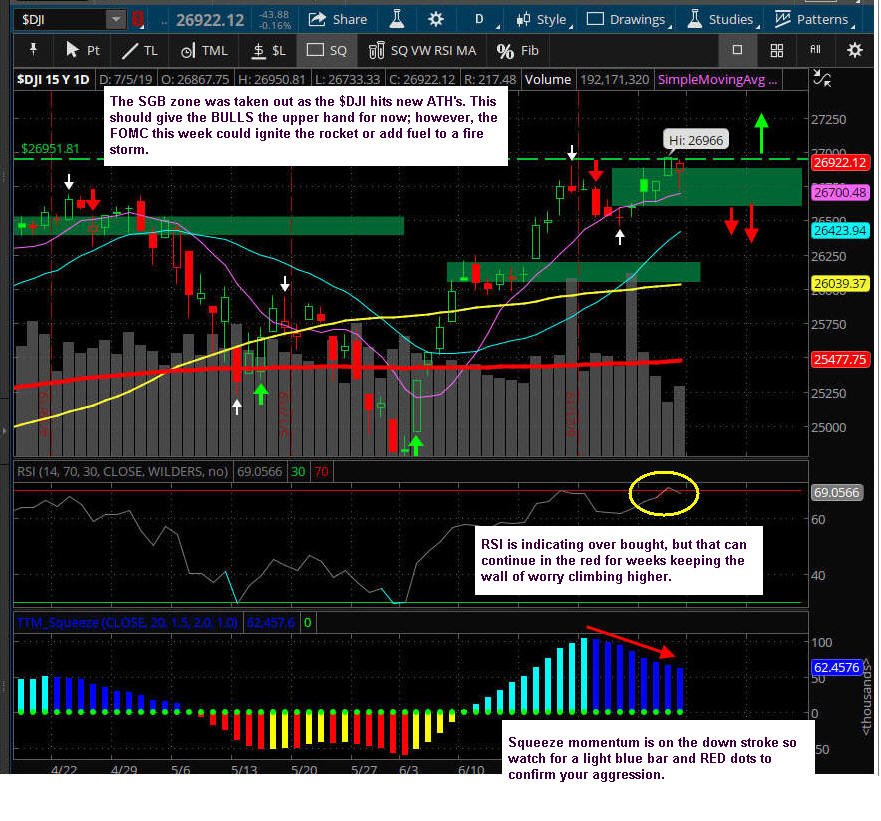Expand the Style dropdown menu

click(x=543, y=20)
